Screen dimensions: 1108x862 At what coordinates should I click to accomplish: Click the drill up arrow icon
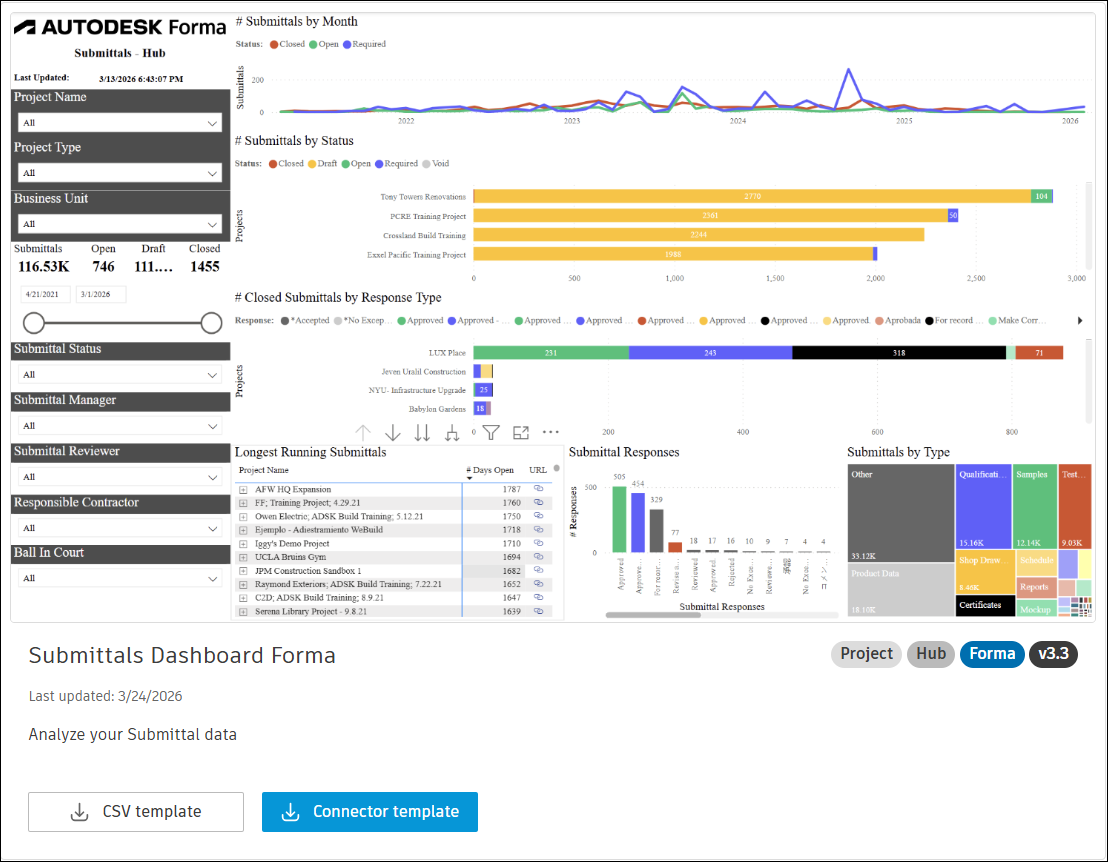tap(363, 432)
